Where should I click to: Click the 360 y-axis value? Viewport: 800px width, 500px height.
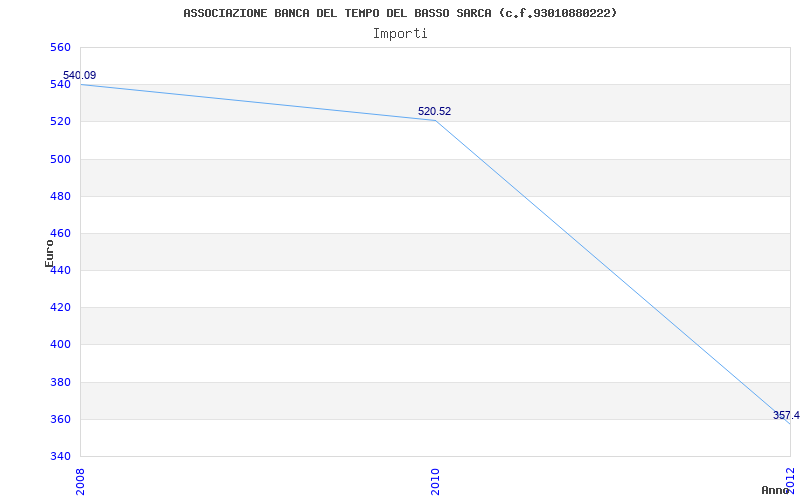60,419
